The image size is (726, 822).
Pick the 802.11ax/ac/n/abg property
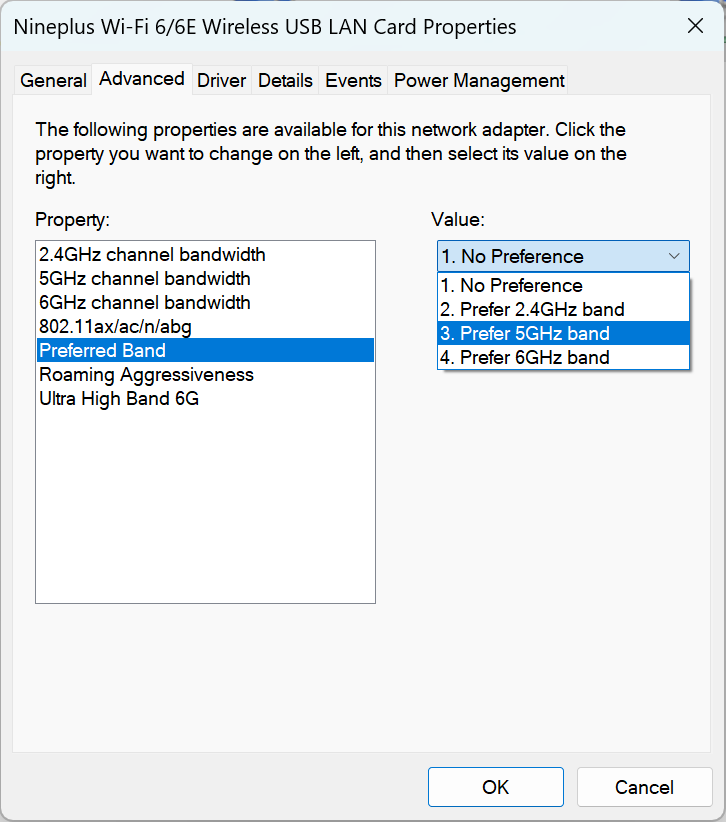click(205, 327)
